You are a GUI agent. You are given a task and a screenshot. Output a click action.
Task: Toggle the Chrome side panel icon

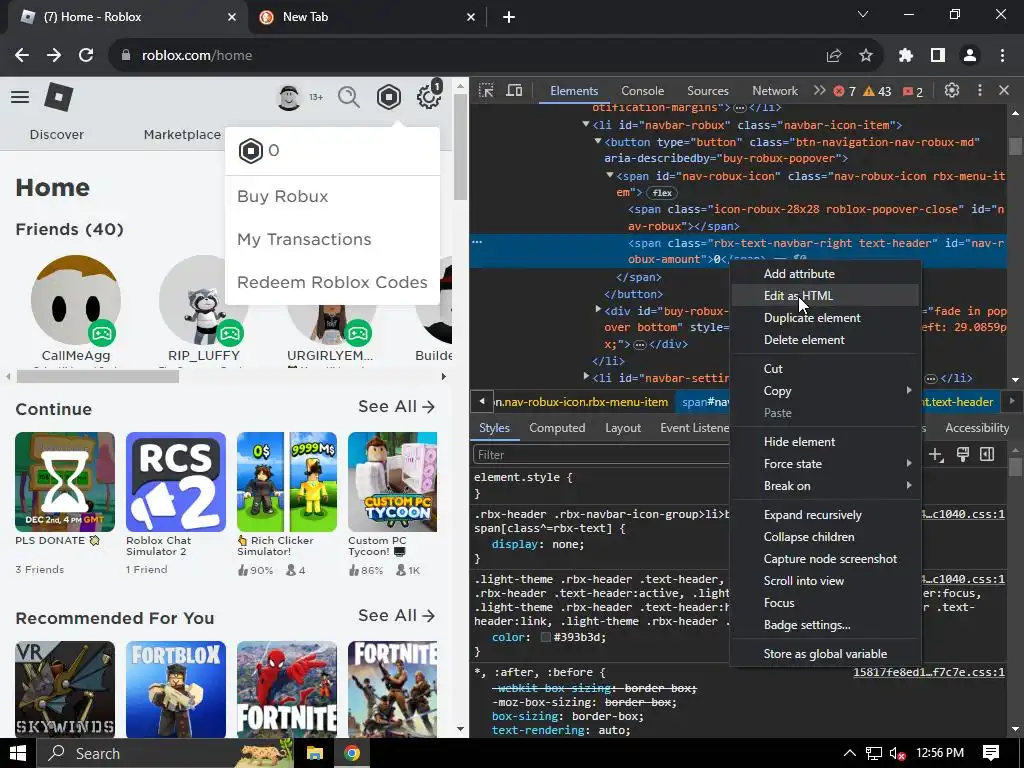click(938, 56)
